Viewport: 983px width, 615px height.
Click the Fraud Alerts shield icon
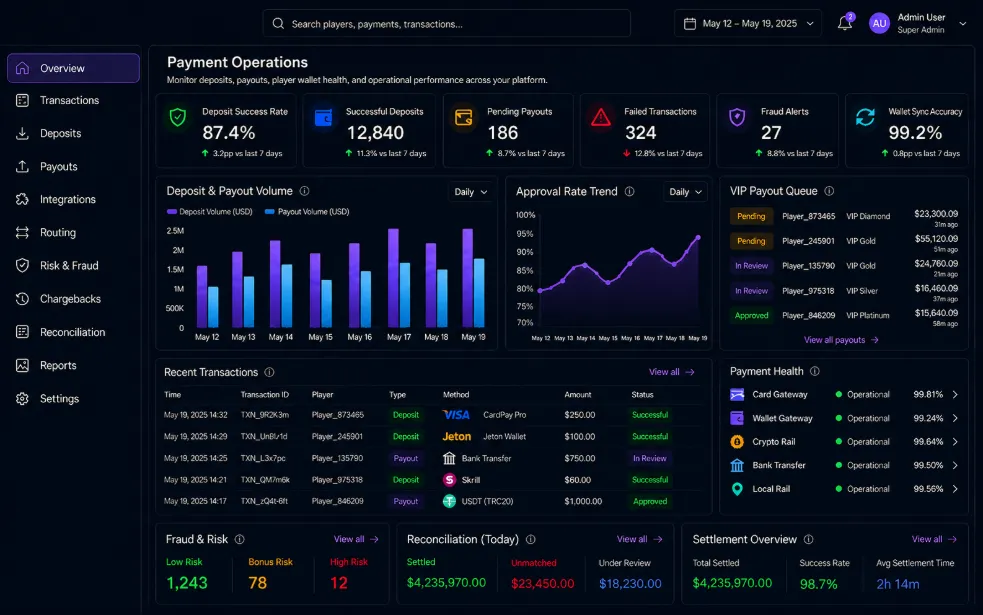737,117
